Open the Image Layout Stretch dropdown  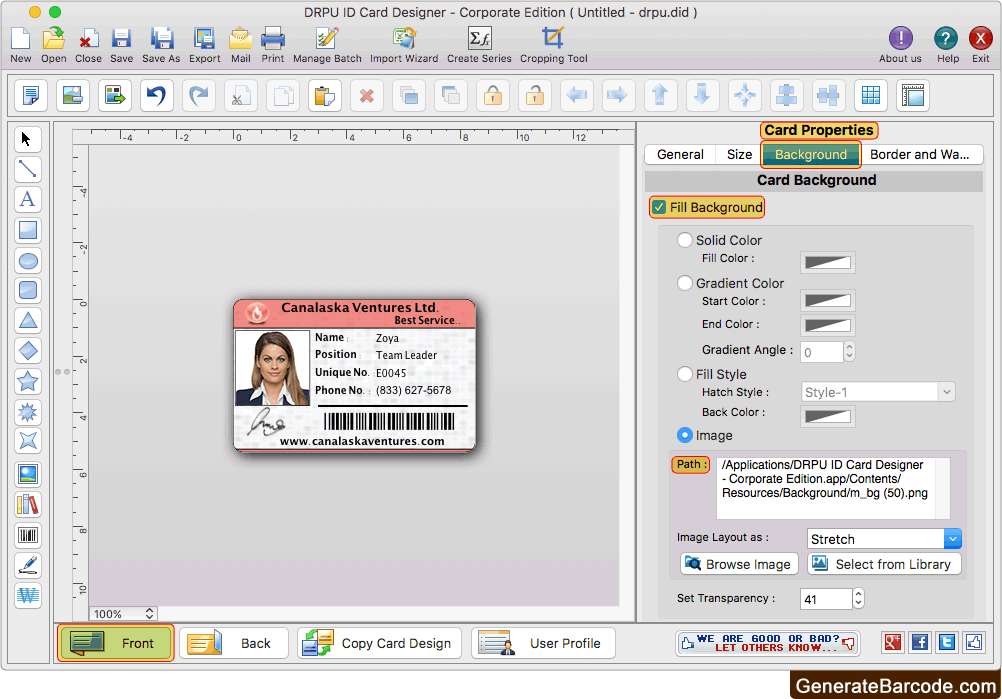point(884,539)
